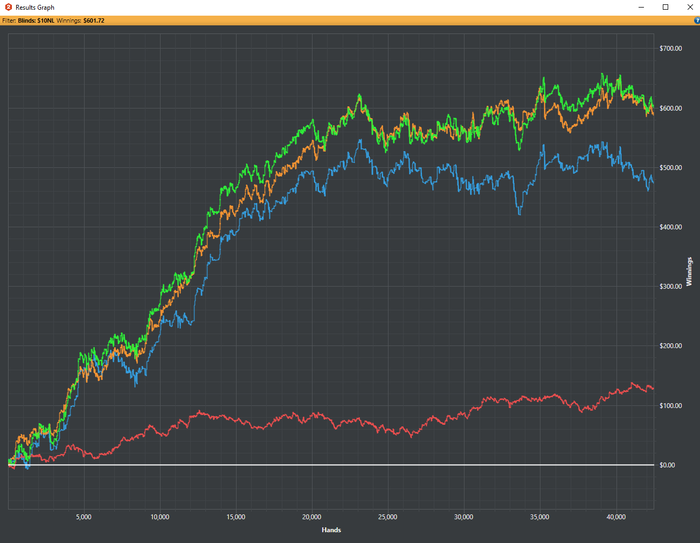Click the "$600.00" axis label
Viewport: 700px width, 543px height.
(671, 108)
